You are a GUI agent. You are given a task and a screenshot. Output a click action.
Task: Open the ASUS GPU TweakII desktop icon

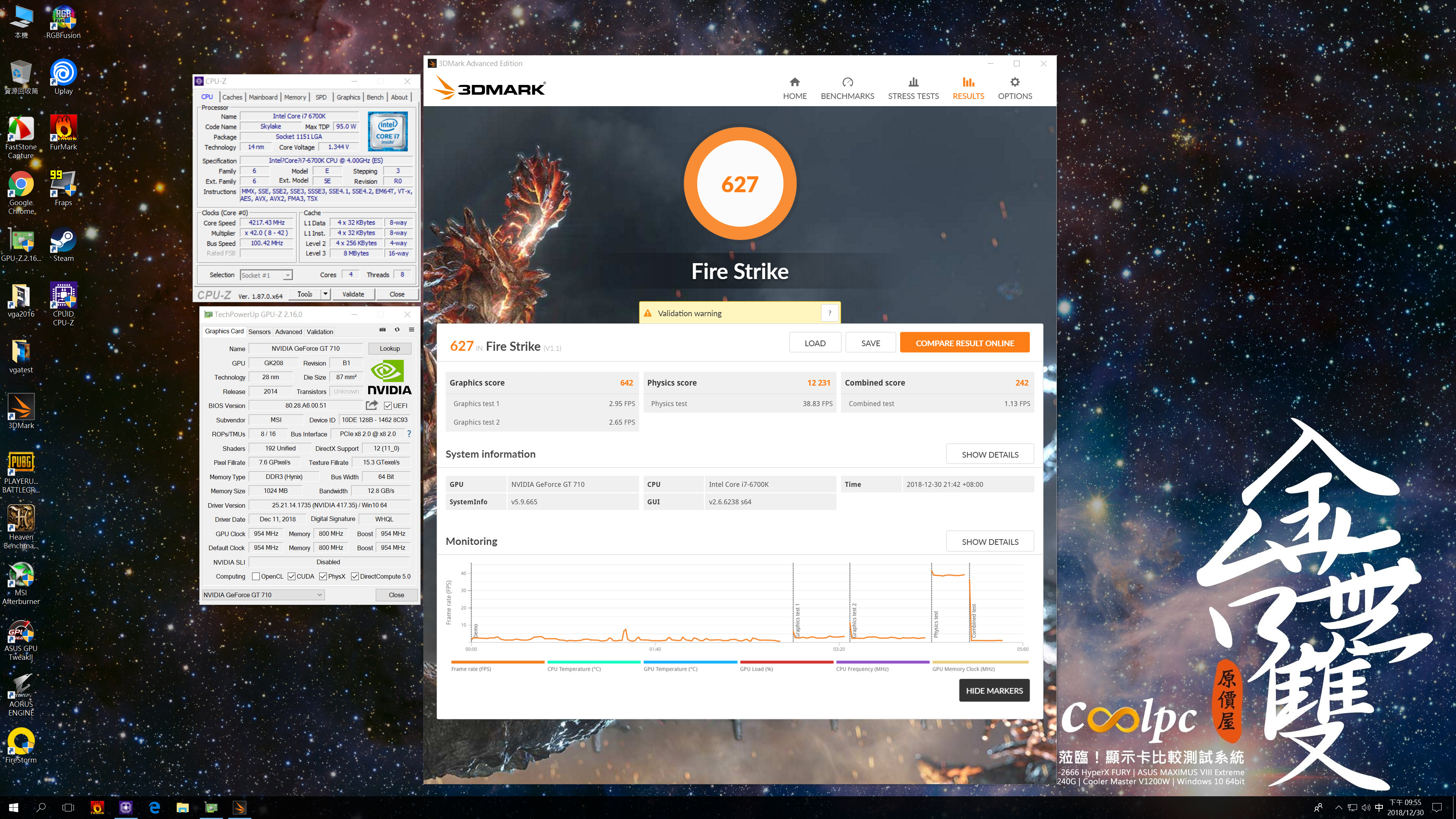tap(21, 639)
